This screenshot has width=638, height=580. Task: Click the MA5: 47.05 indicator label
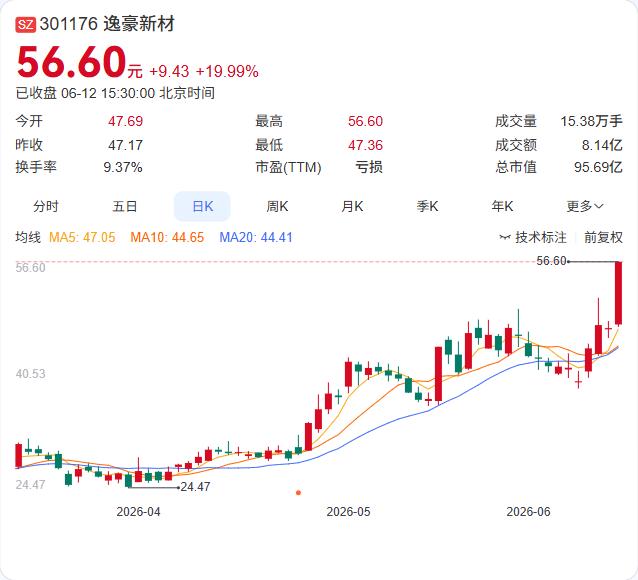tap(82, 237)
